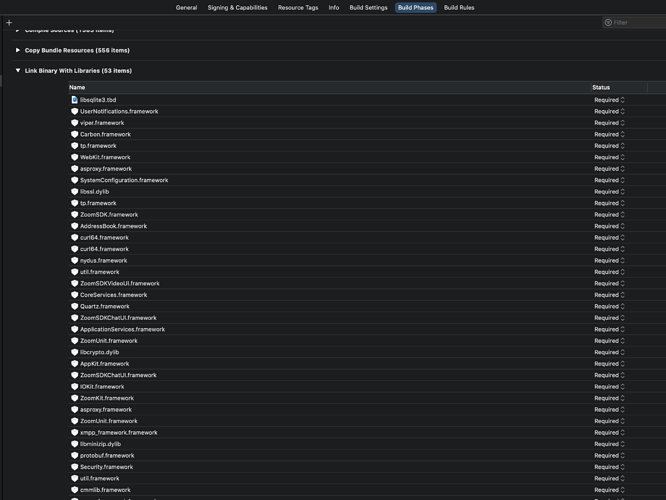666x500 pixels.
Task: Click the cmmlib.framework icon
Action: tap(75, 490)
